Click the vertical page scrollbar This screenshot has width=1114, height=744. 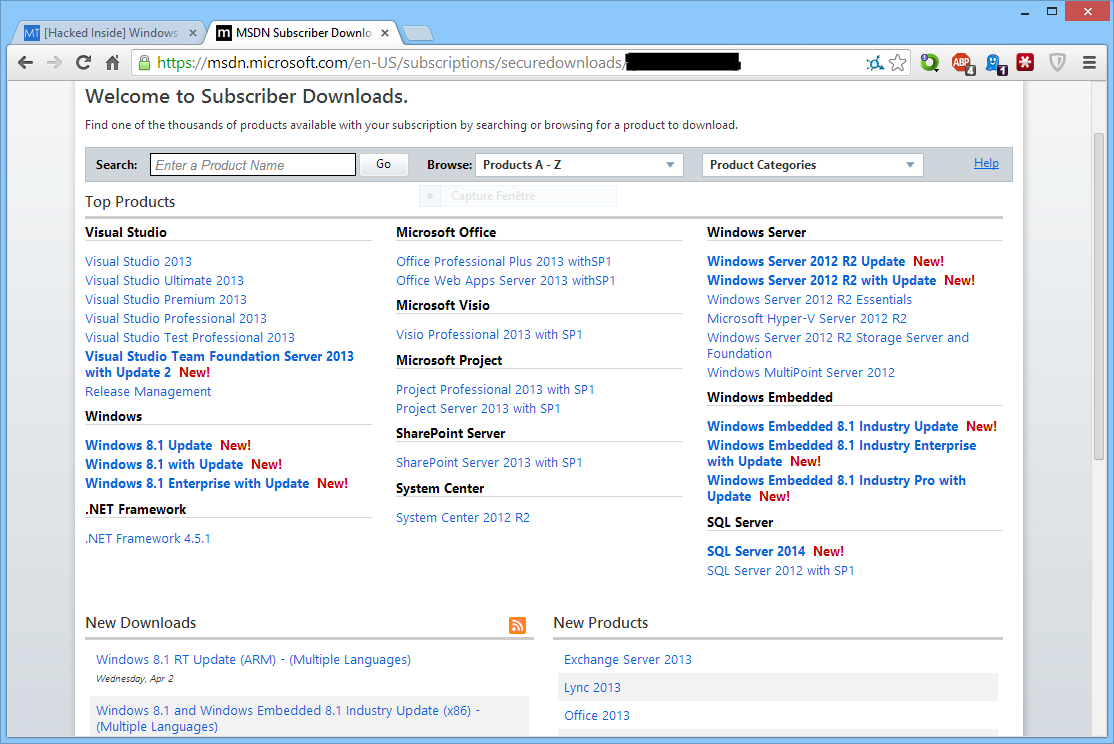point(1101,300)
